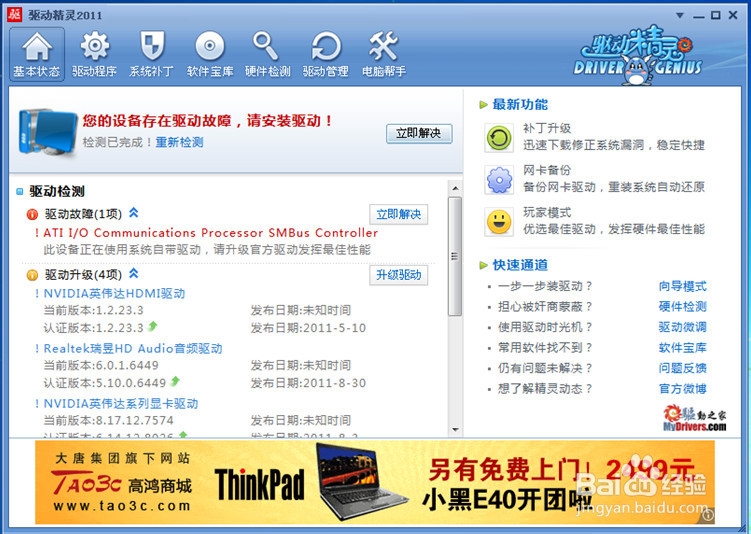The height and width of the screenshot is (534, 751).
Task: Click the 玩家模式 smiley icon
Action: [x=499, y=222]
